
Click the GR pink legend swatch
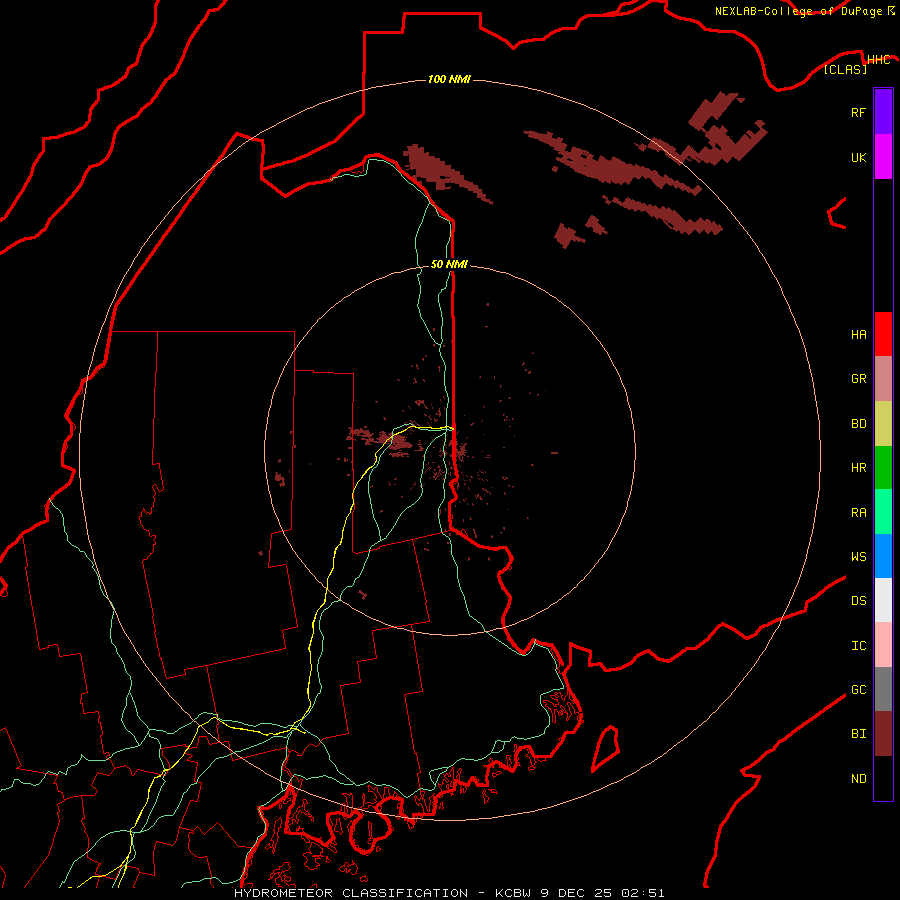click(x=883, y=379)
